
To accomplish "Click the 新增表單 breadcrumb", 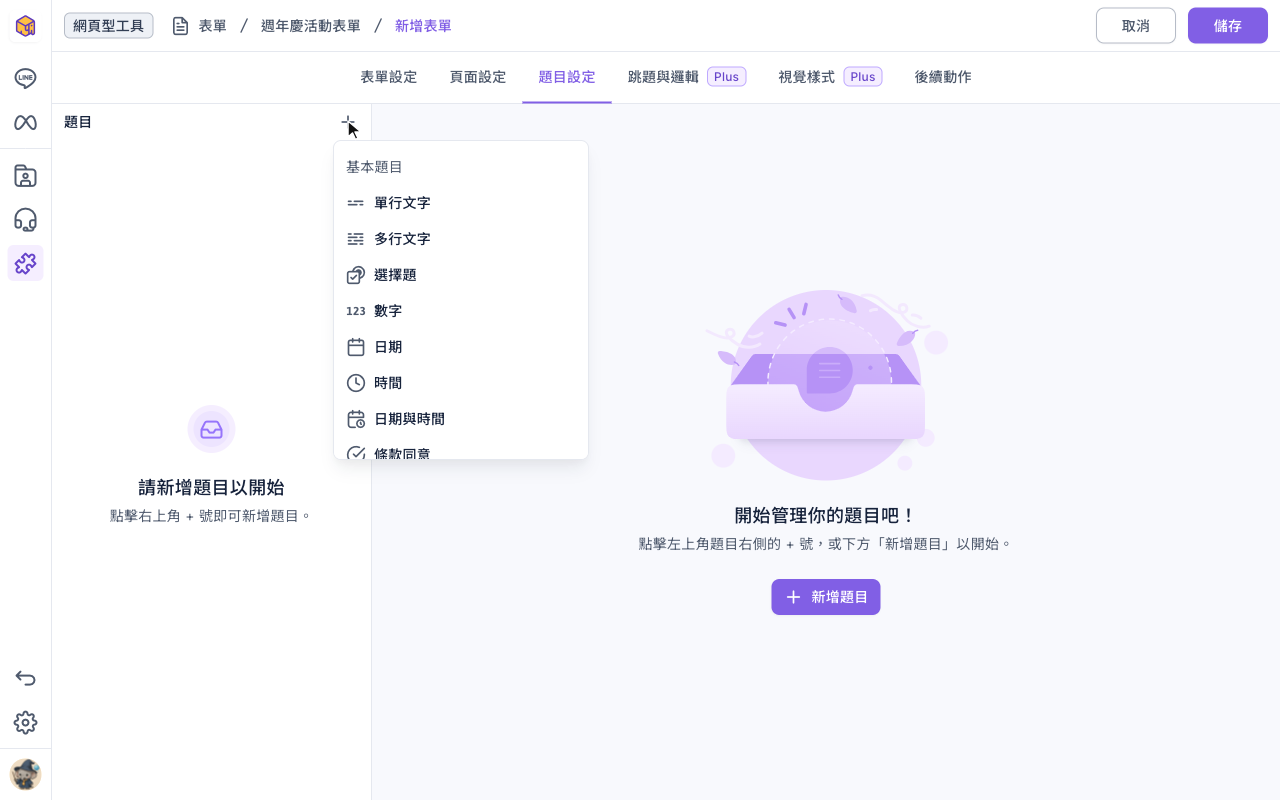I will click(x=423, y=26).
